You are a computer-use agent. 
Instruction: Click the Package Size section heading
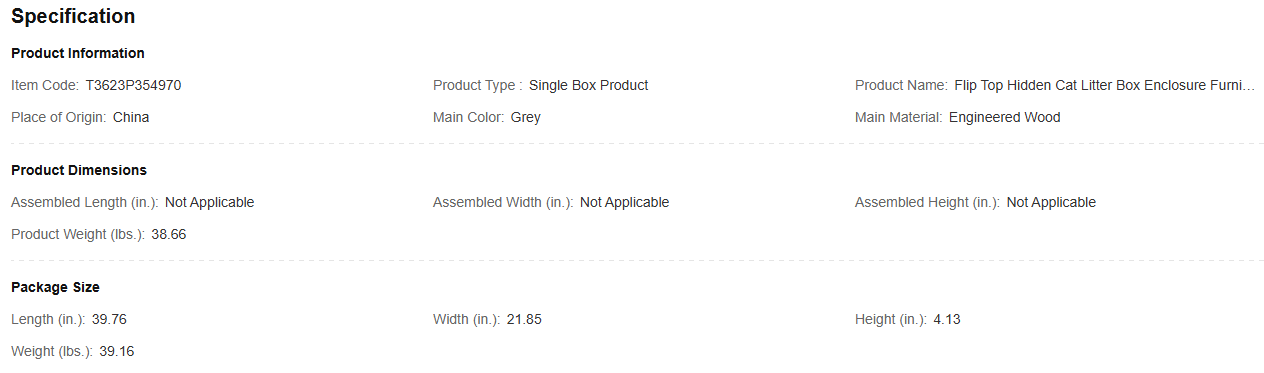[55, 287]
